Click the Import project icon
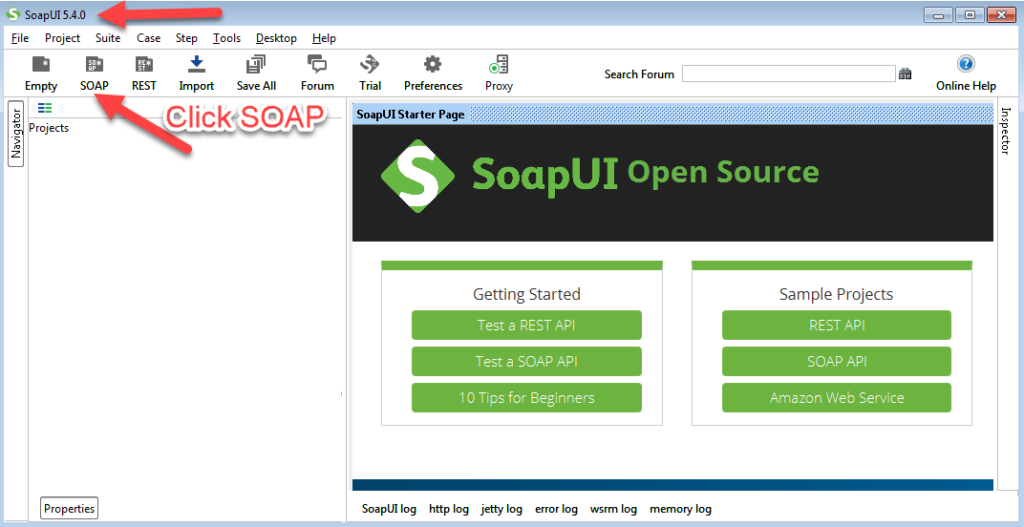This screenshot has height=527, width=1024. coord(197,64)
